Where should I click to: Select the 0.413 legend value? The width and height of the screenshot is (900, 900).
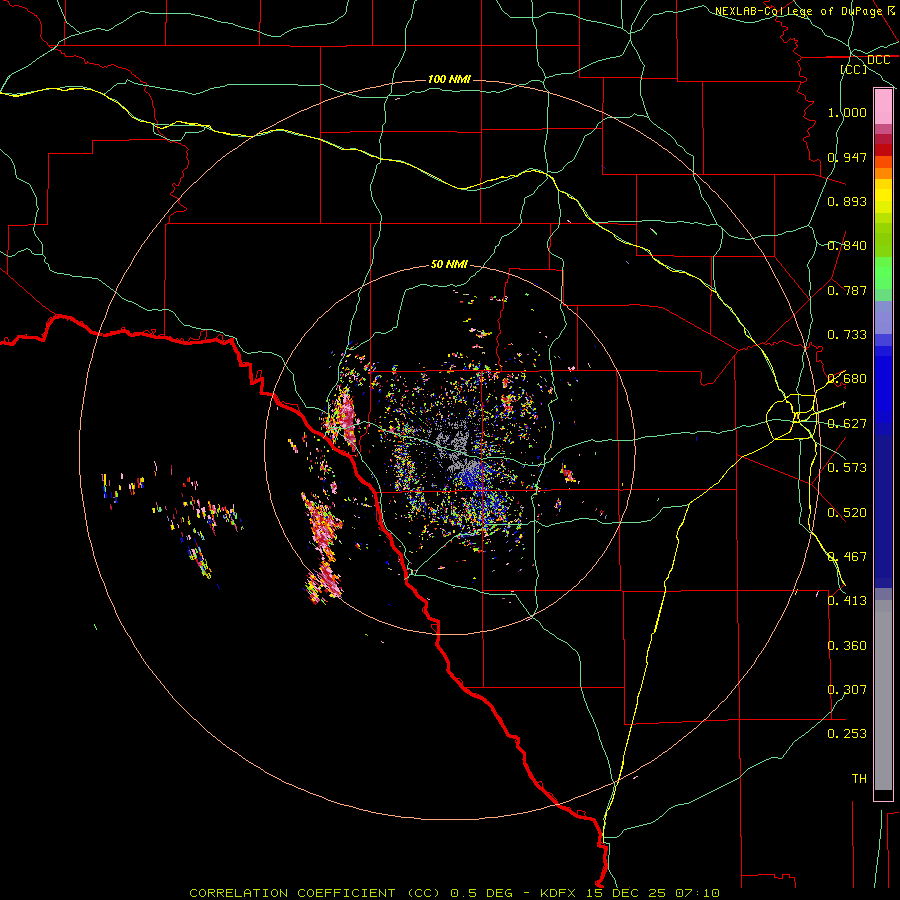(x=847, y=601)
